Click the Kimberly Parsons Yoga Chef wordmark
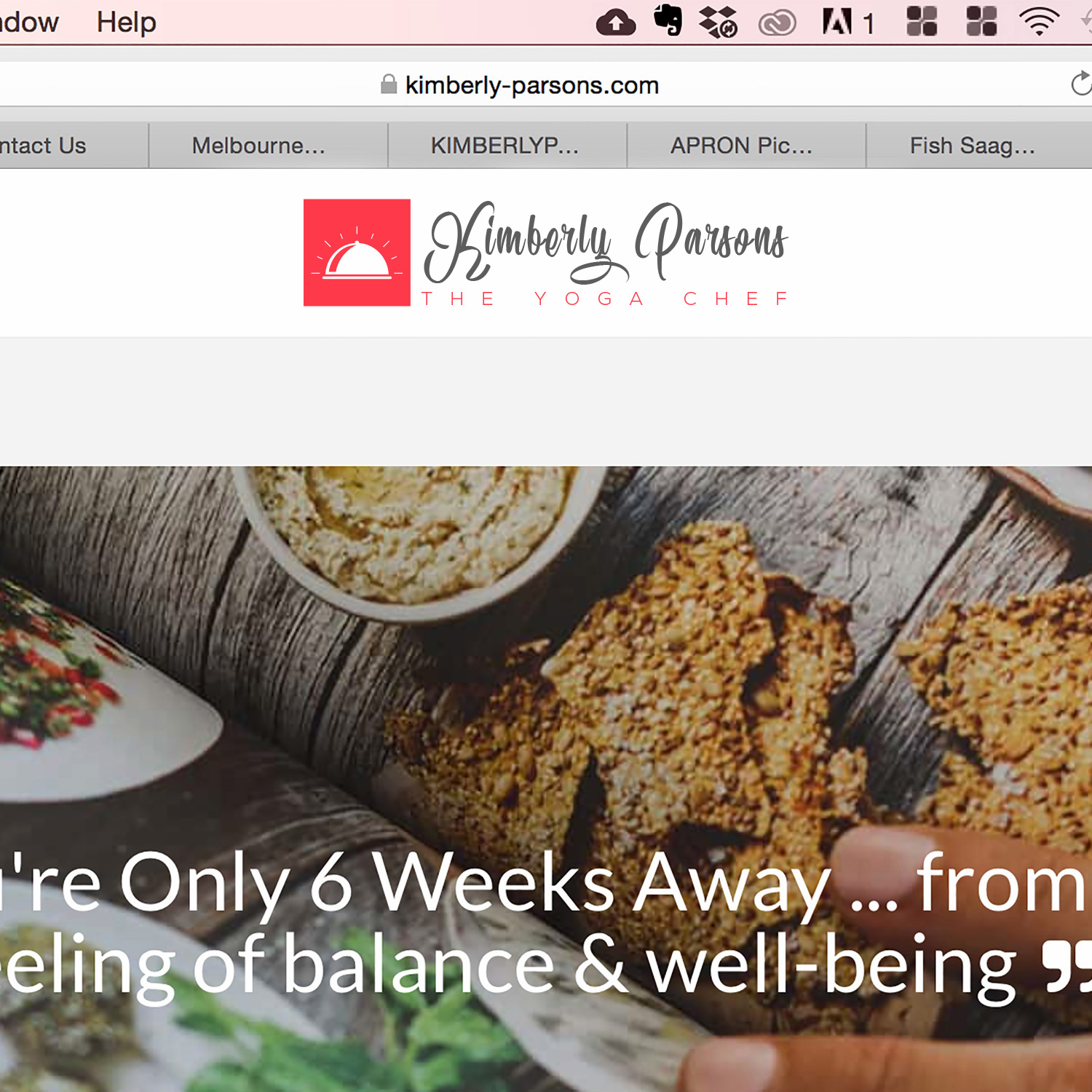 606,254
